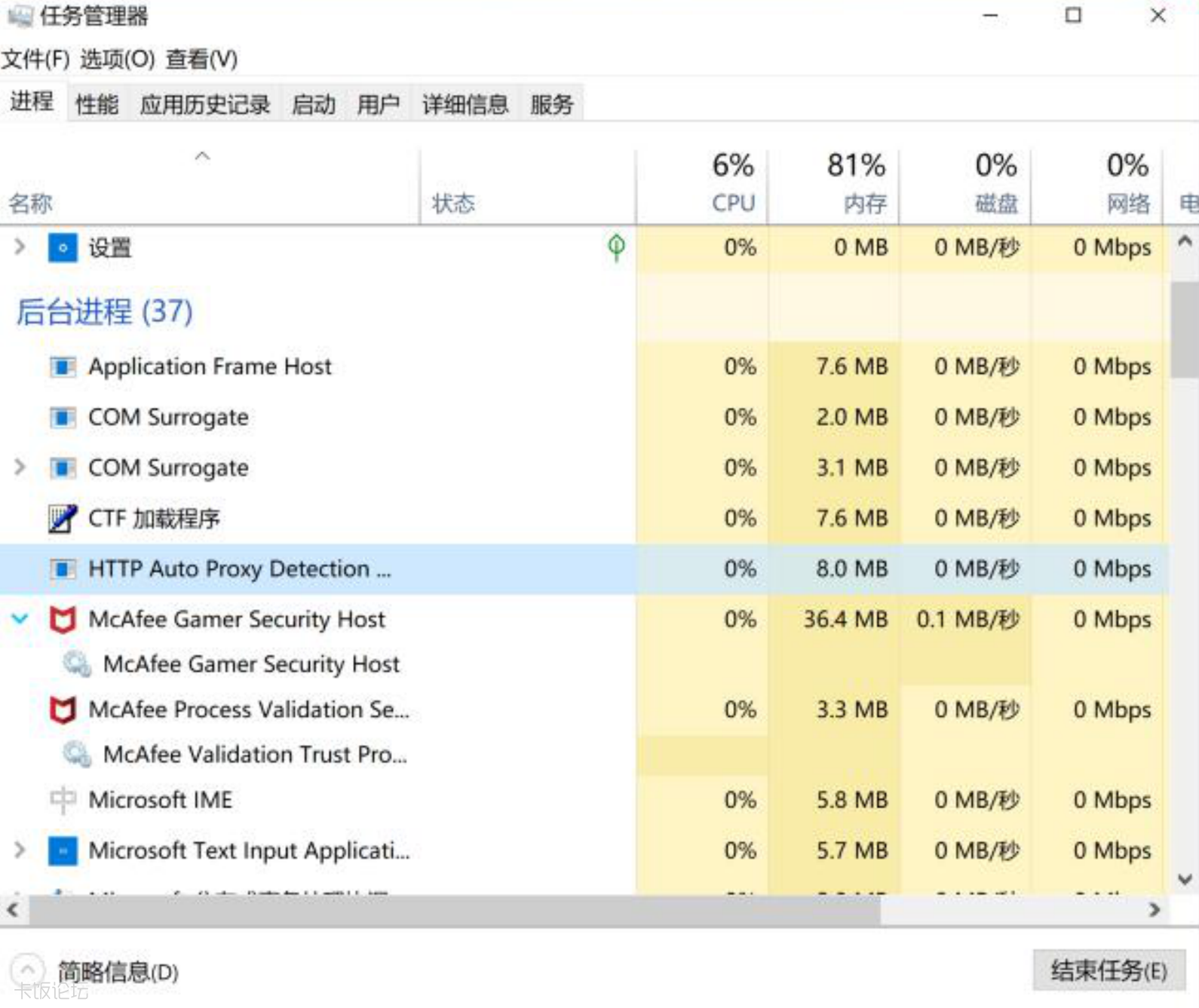
Task: Click the Settings gear app icon
Action: coord(63,247)
